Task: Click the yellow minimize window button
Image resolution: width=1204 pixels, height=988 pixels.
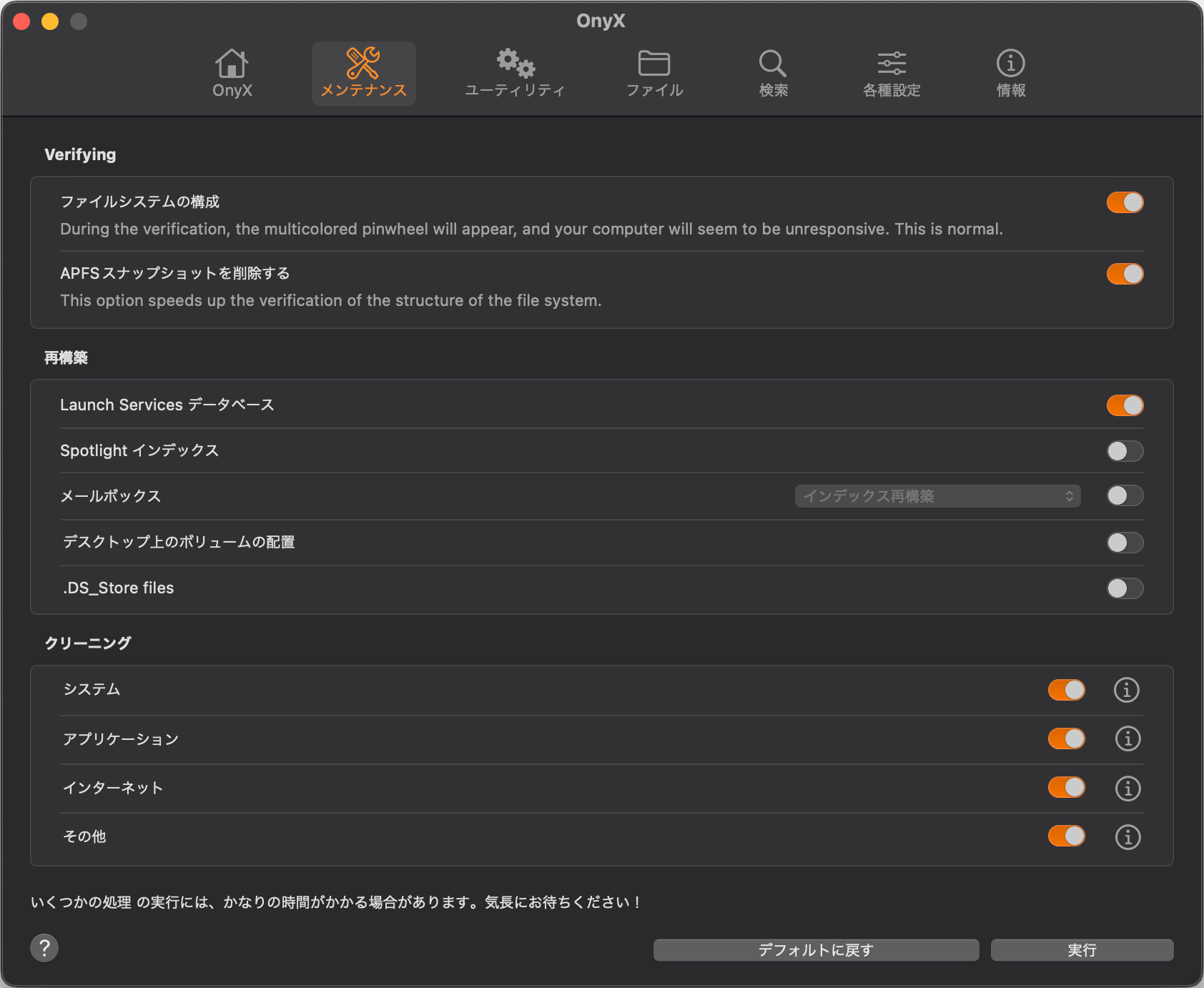Action: (x=50, y=21)
